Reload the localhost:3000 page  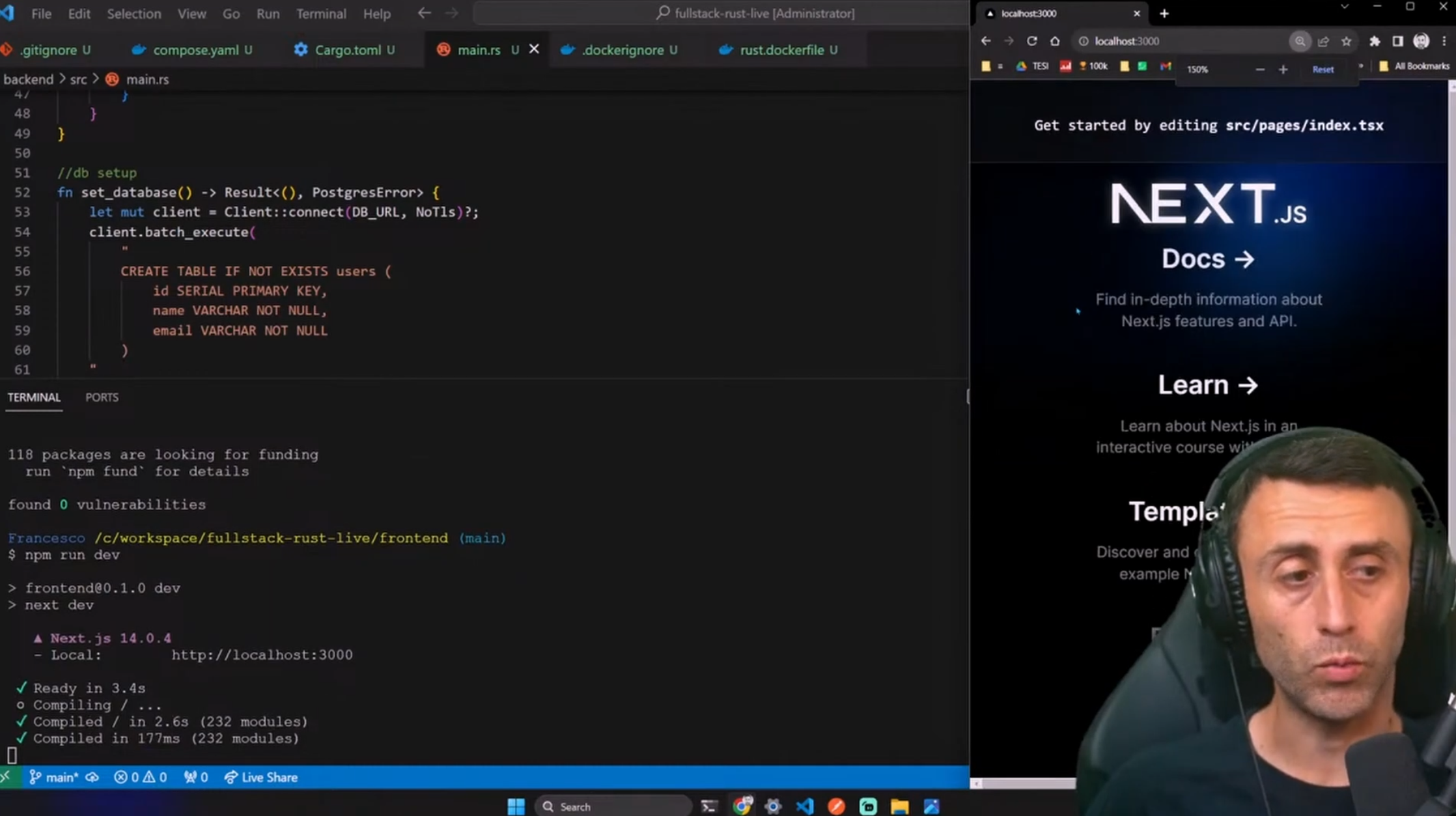(1032, 40)
